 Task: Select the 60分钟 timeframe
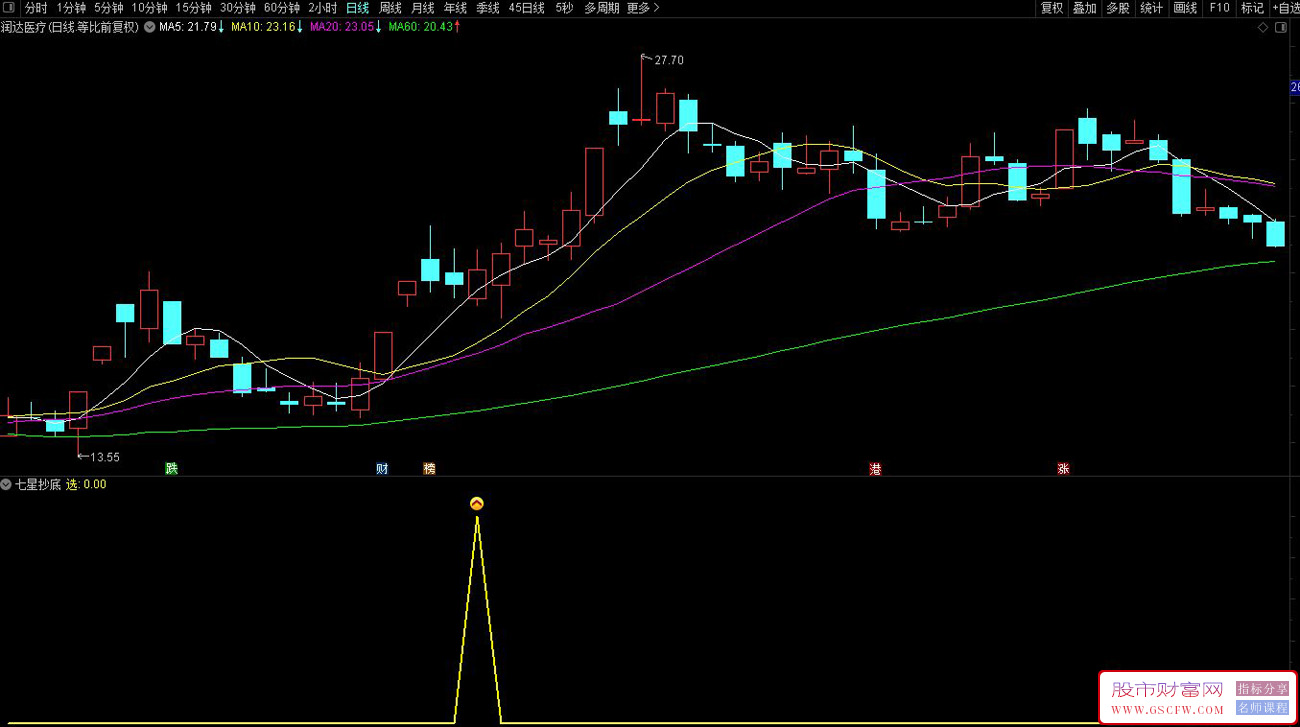pos(281,8)
